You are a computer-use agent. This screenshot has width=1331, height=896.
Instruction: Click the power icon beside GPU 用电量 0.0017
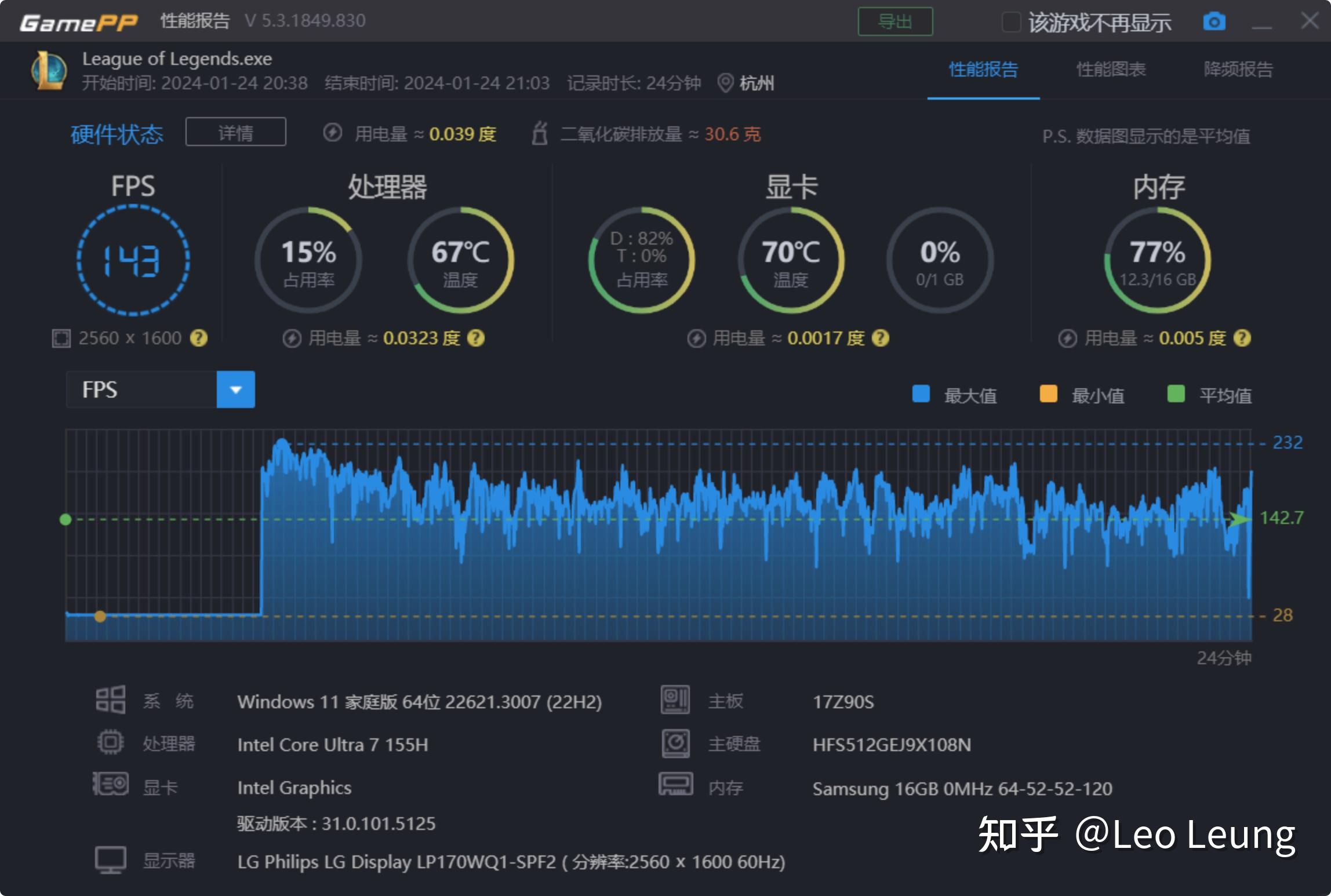pos(696,338)
